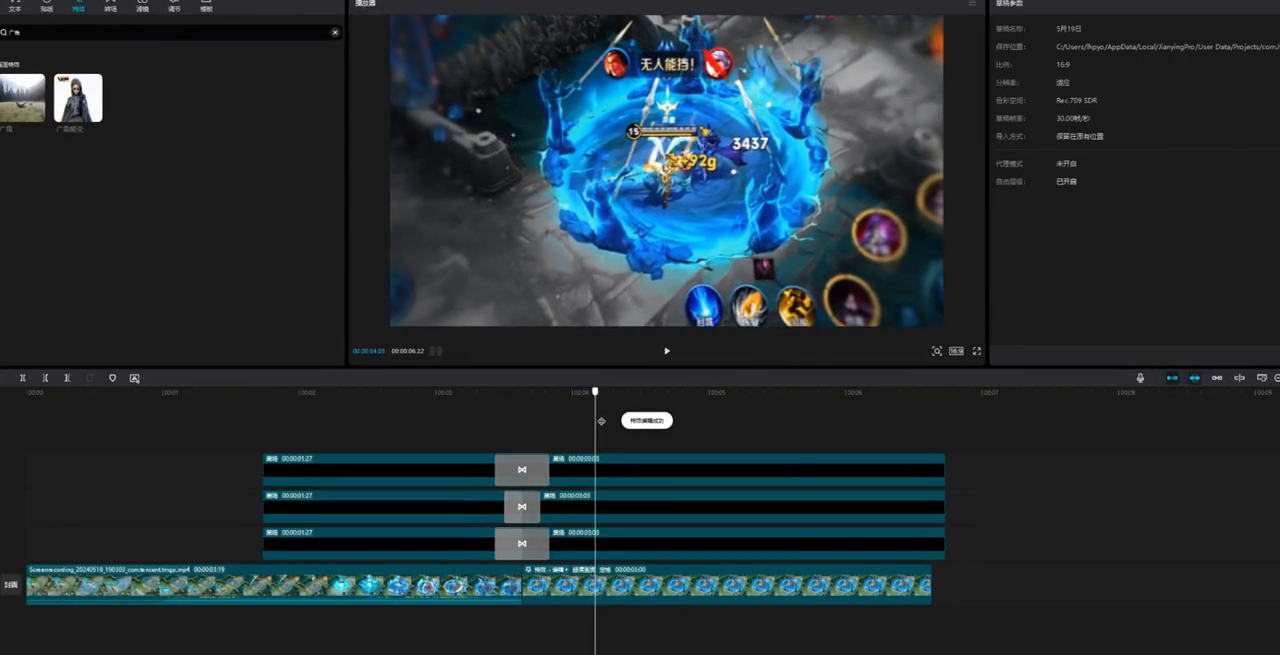Switch to the 滤镜 filters tab

(x=143, y=6)
